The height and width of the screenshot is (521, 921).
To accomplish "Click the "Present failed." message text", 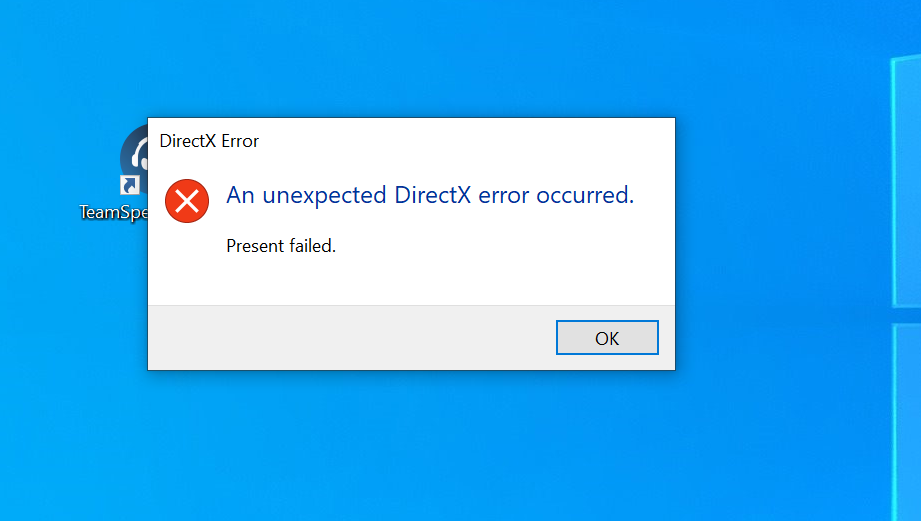I will [x=281, y=246].
